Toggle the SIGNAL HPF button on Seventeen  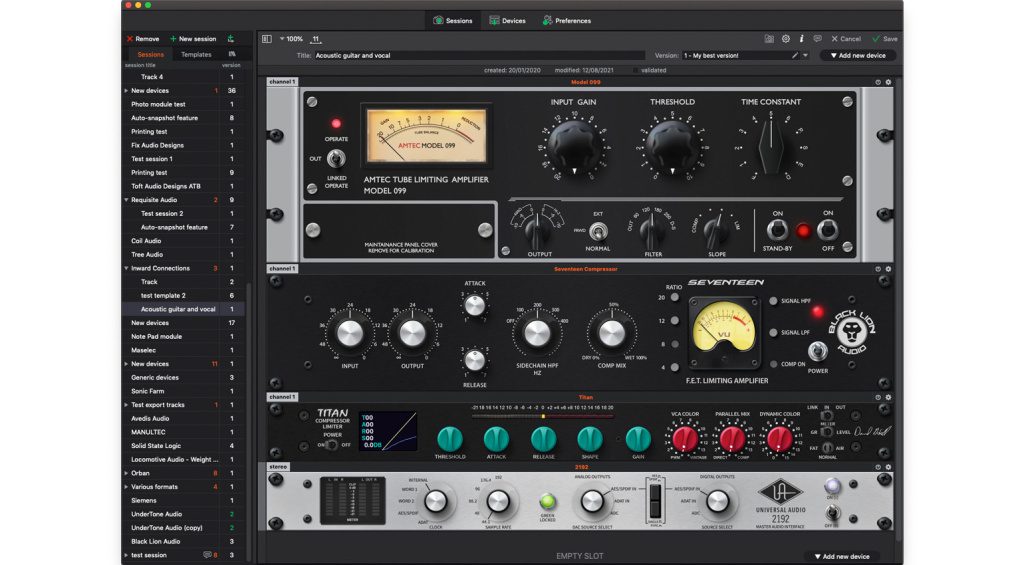pyautogui.click(x=774, y=301)
